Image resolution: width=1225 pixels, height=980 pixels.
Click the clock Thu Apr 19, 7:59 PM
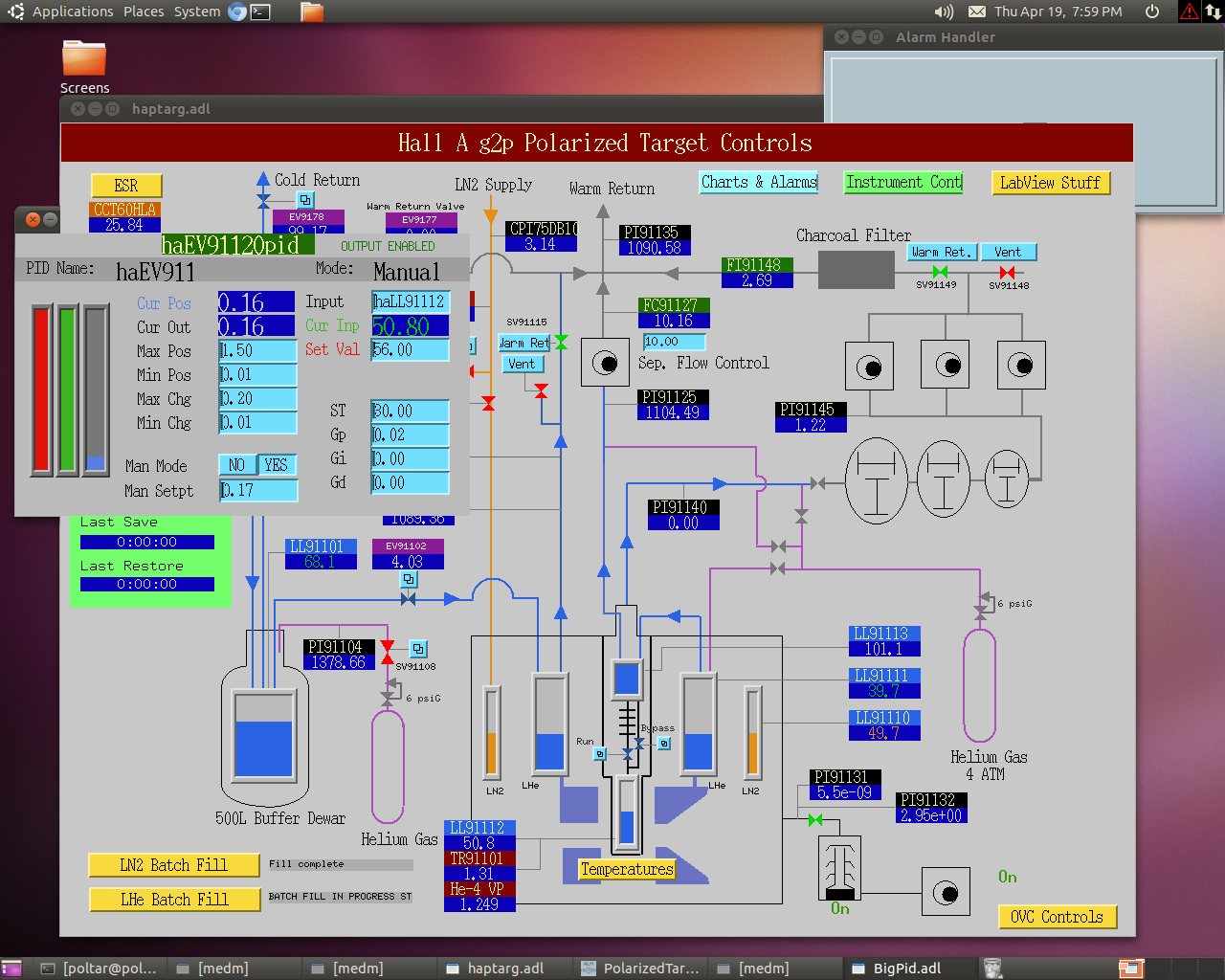(x=1058, y=11)
